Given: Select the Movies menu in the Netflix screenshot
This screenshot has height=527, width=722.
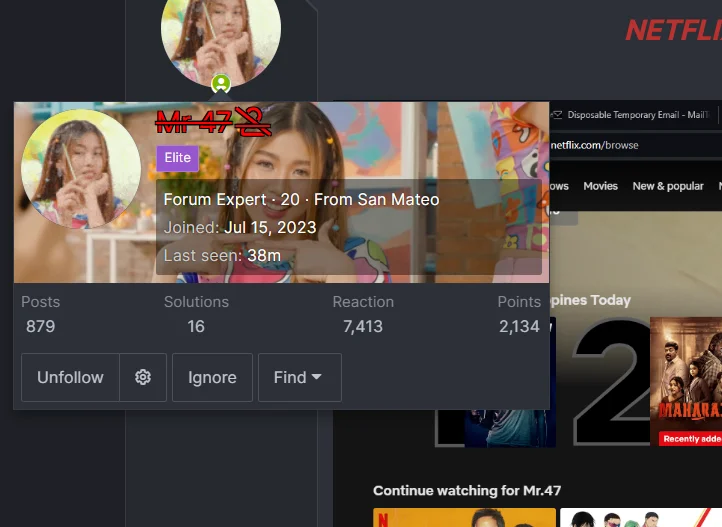Looking at the screenshot, I should (x=600, y=186).
